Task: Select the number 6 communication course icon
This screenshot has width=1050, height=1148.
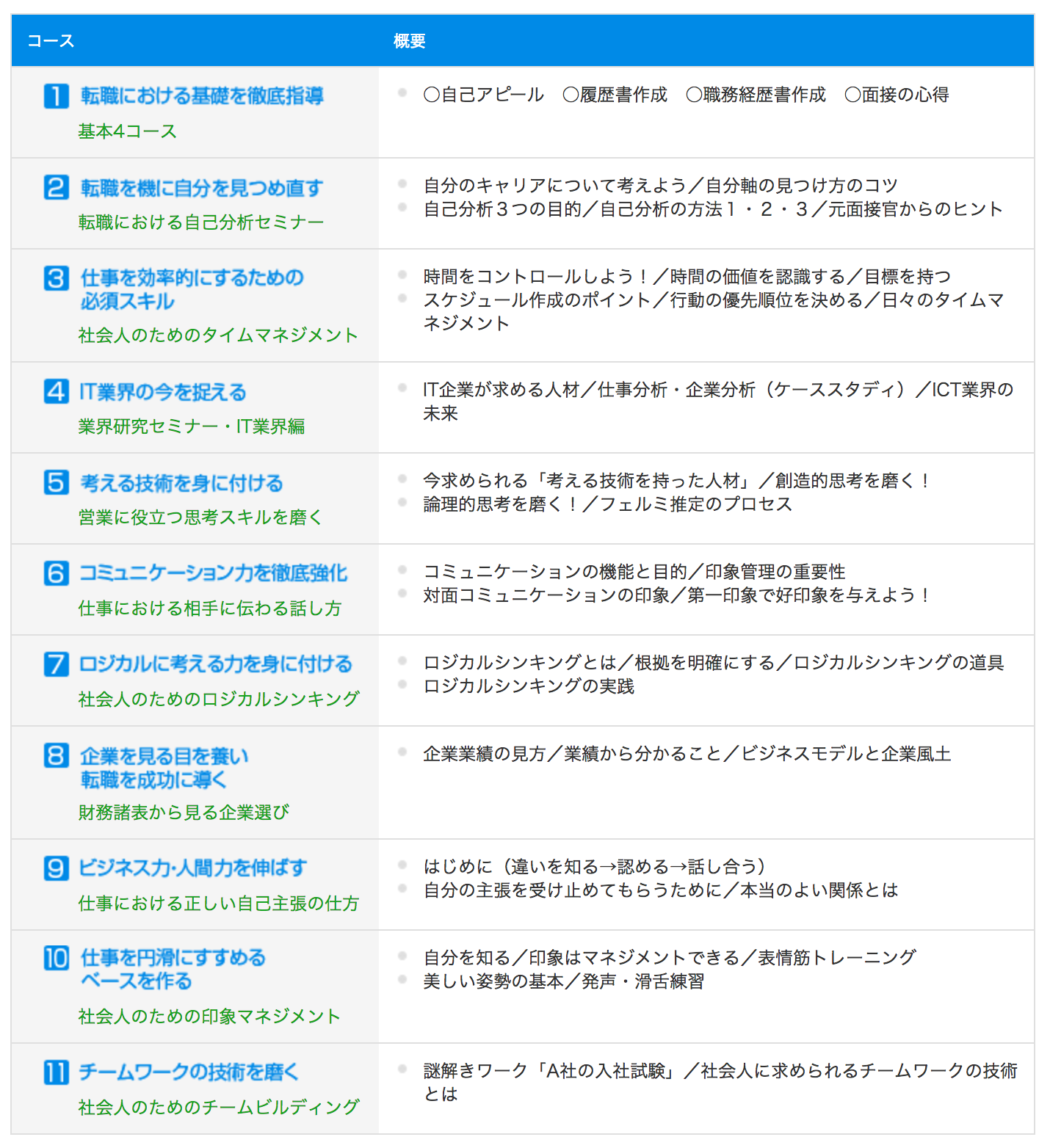Action: 57,573
